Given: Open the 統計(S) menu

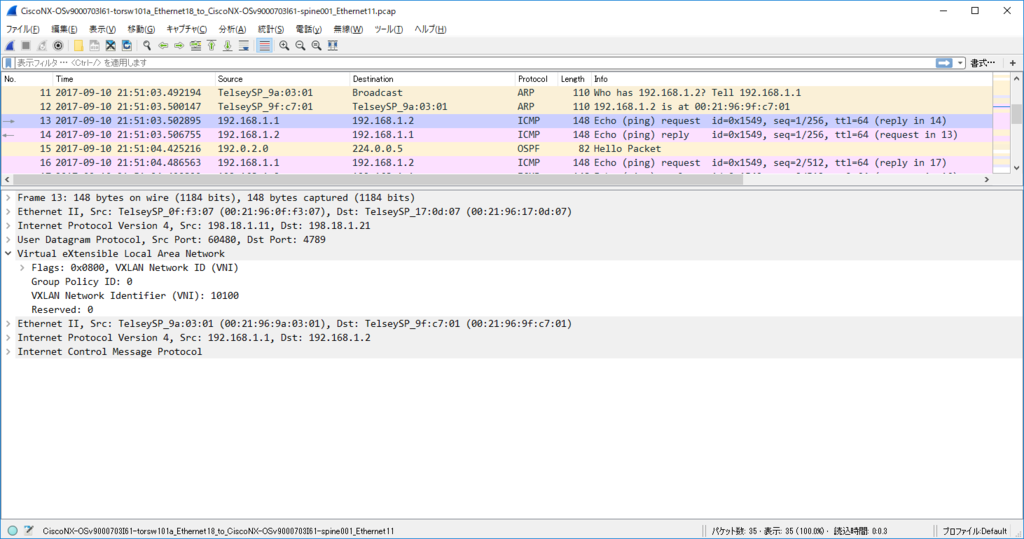Looking at the screenshot, I should coord(270,29).
